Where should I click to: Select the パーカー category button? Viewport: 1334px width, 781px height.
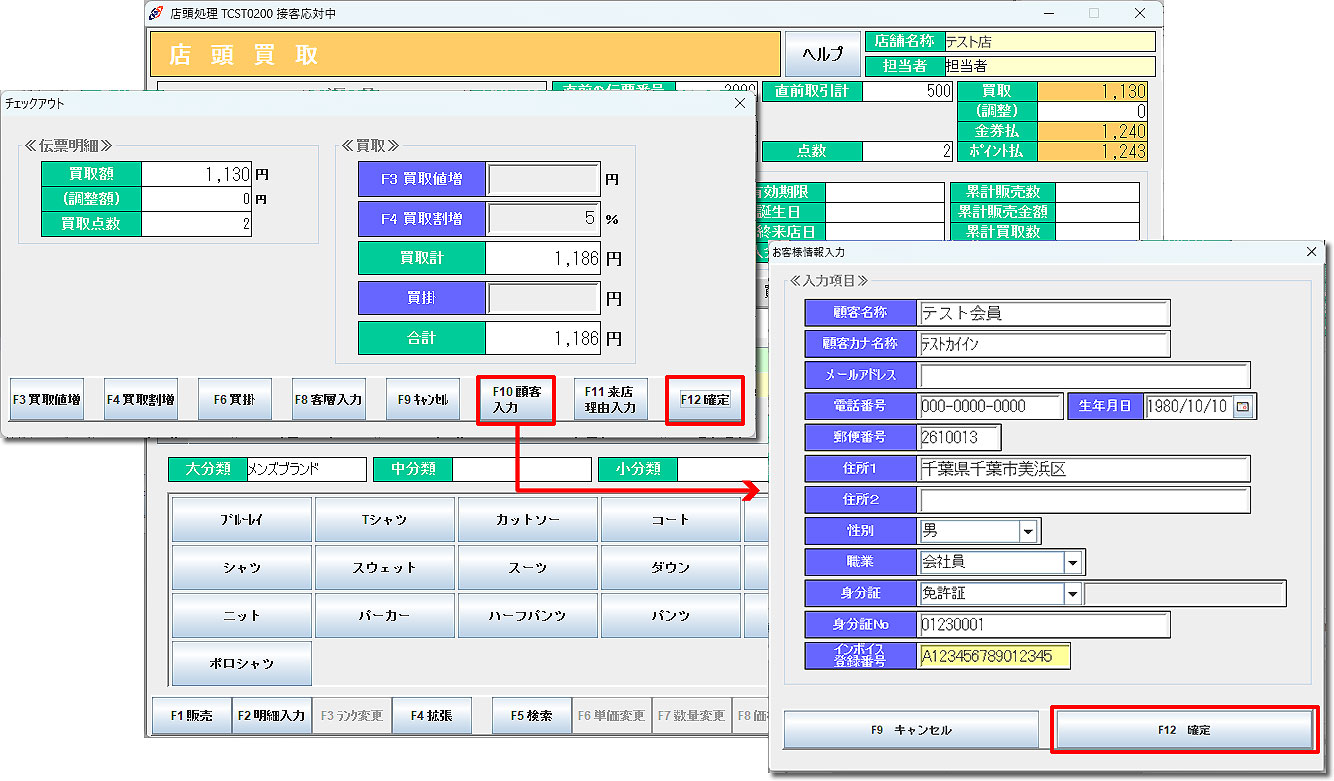click(x=385, y=616)
